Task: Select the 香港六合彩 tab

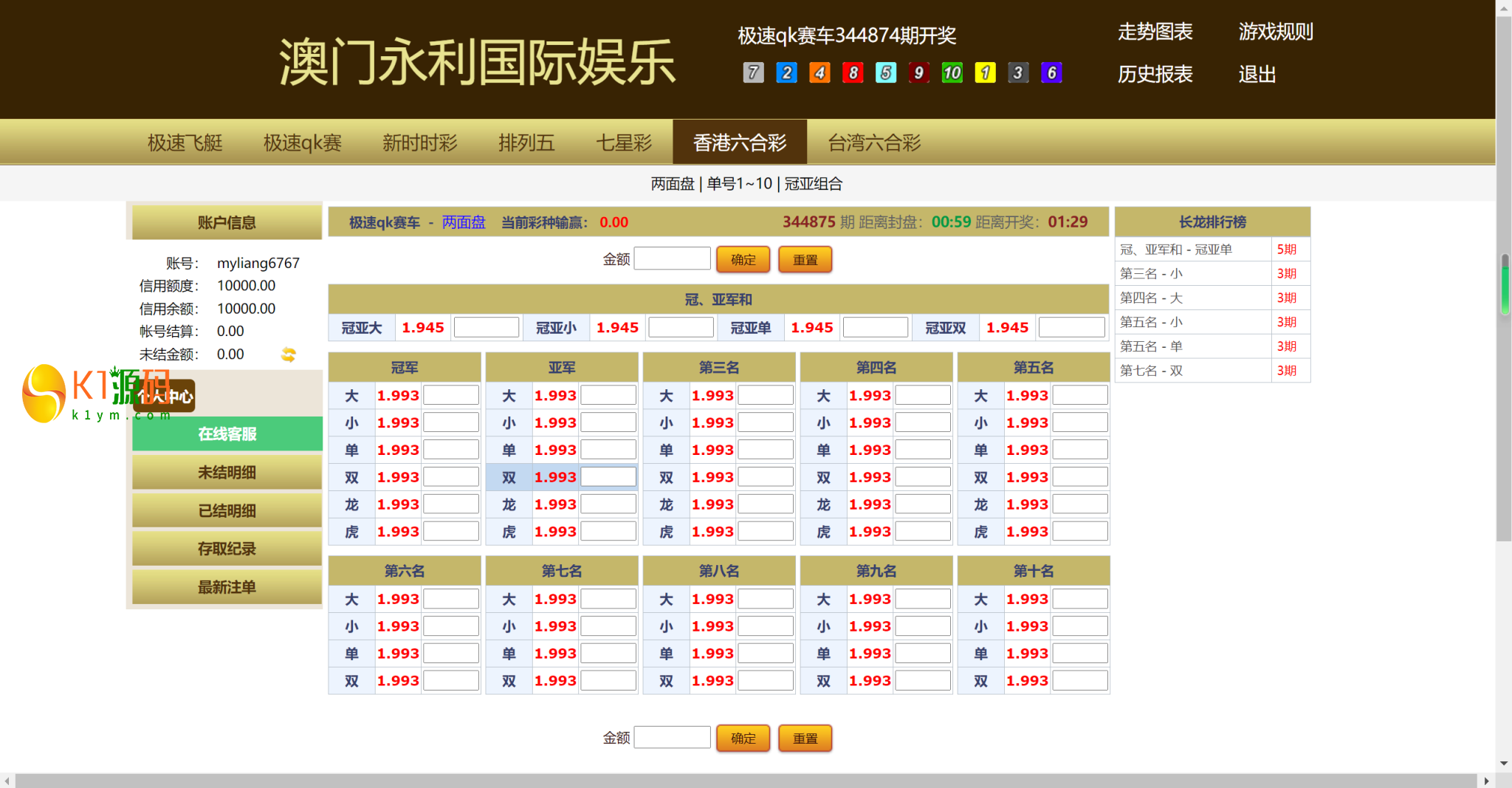Action: (740, 143)
